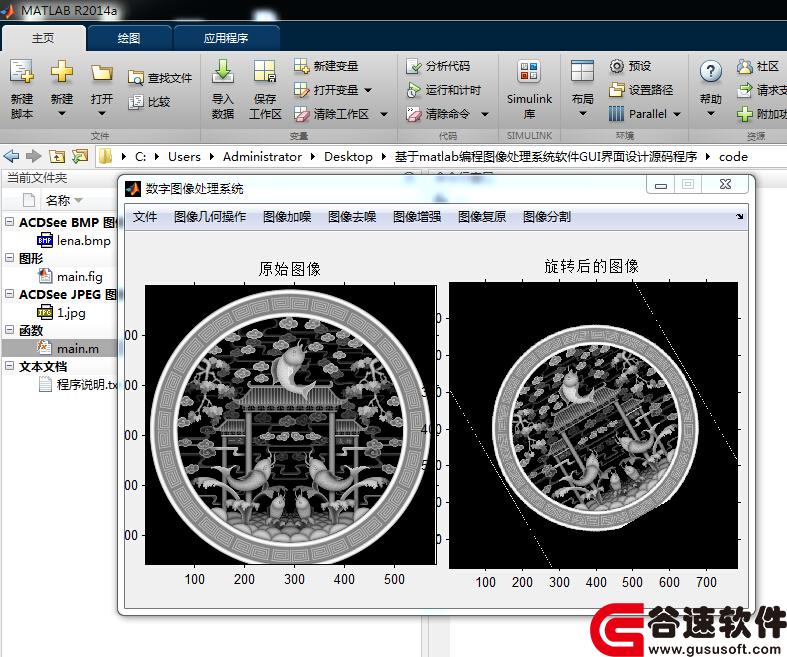Open dropdown arrow next to 清除命令
The image size is (787, 657).
click(x=485, y=114)
